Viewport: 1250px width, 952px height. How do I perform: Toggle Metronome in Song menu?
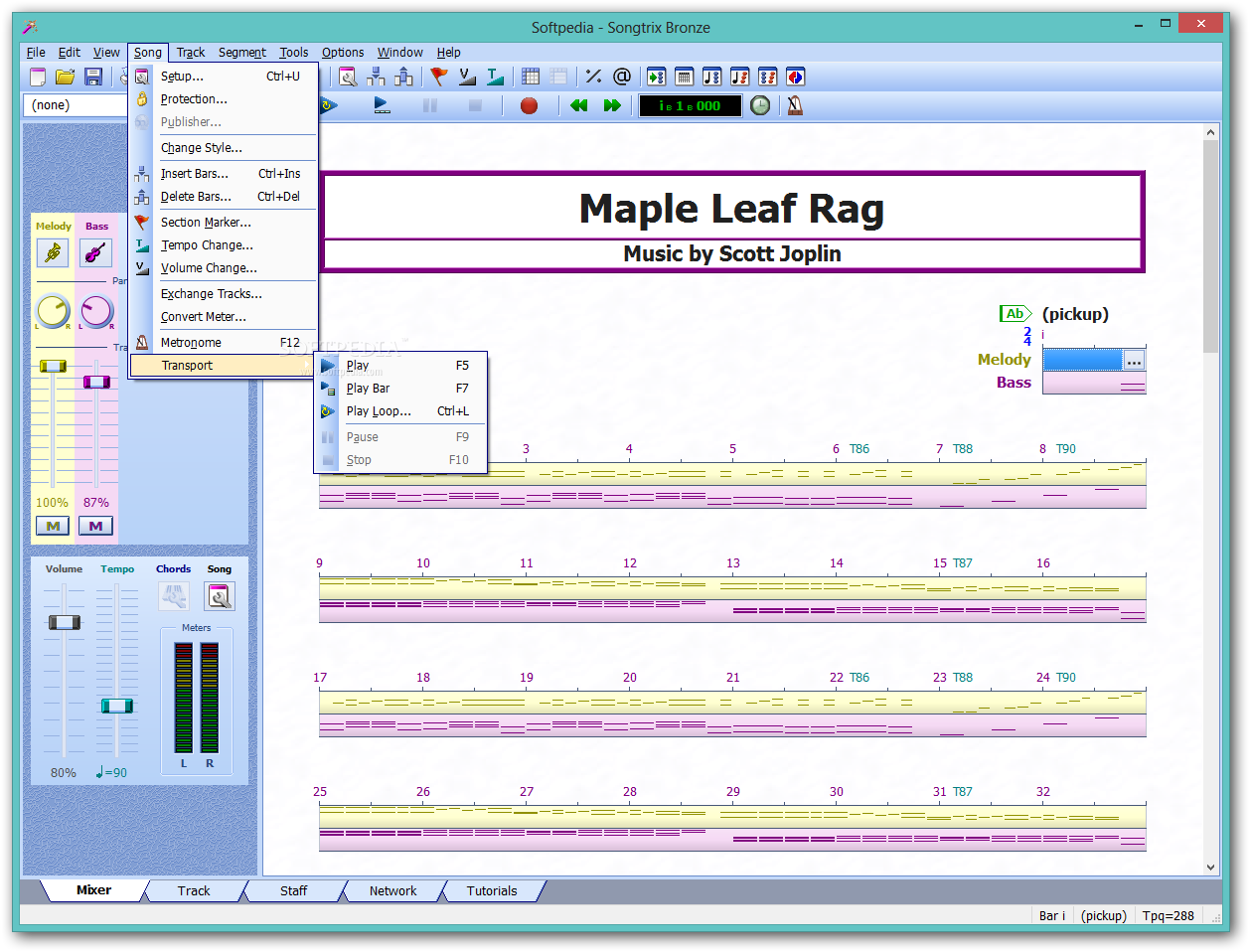(224, 343)
